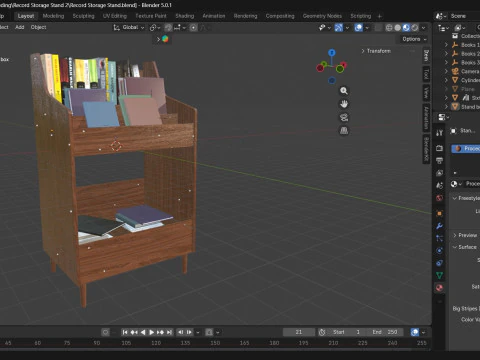Switch to the Sculpting workspace tab
Screen dimensions: 480x360
click(84, 16)
